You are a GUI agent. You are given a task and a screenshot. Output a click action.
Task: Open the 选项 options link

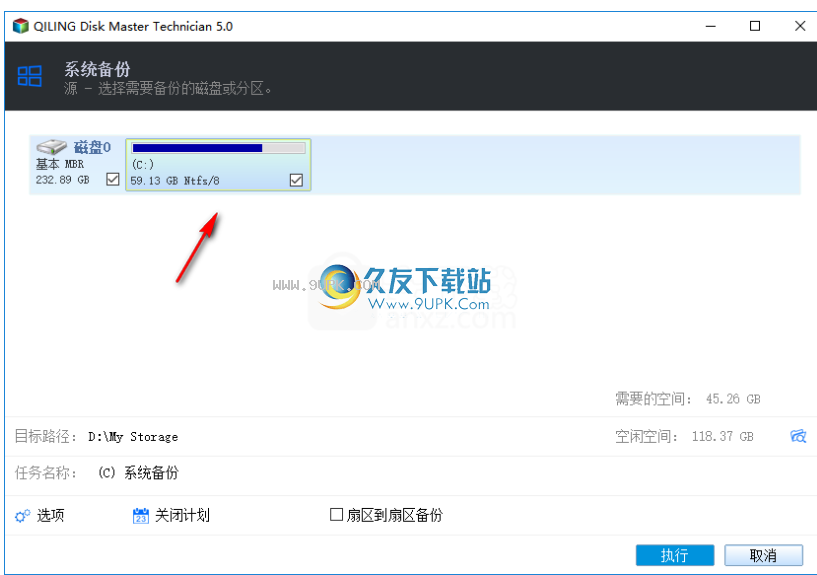tap(51, 516)
